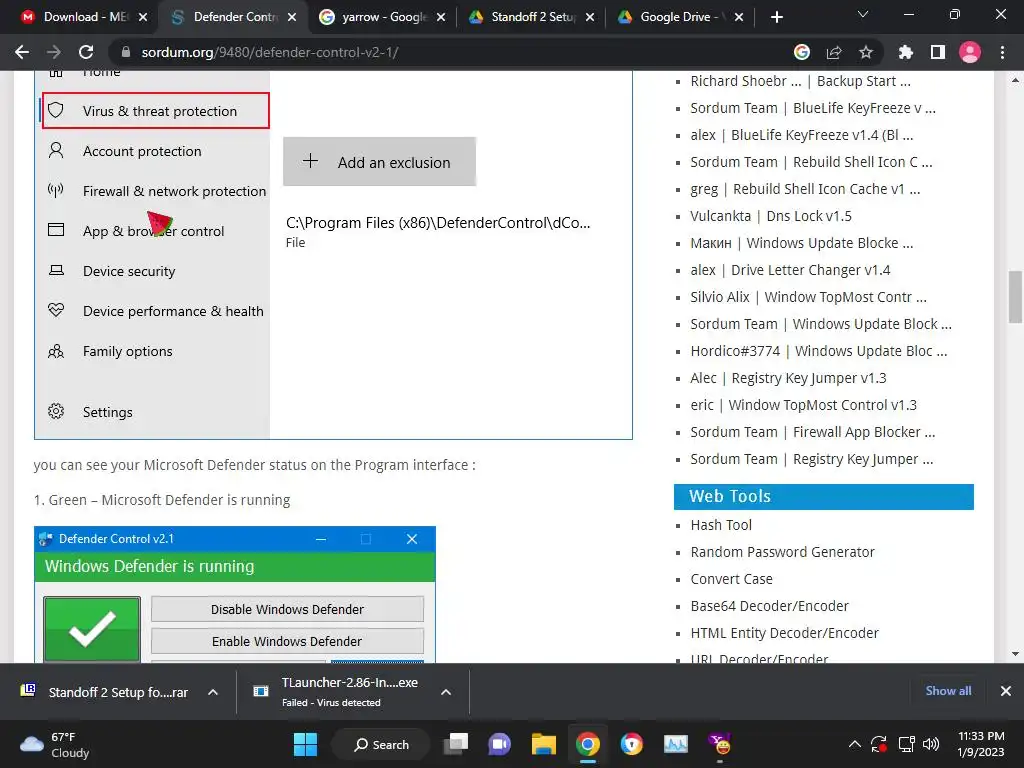Open Alec Registry Key Jumper v1.3 comment
The image size is (1024, 768).
(788, 378)
